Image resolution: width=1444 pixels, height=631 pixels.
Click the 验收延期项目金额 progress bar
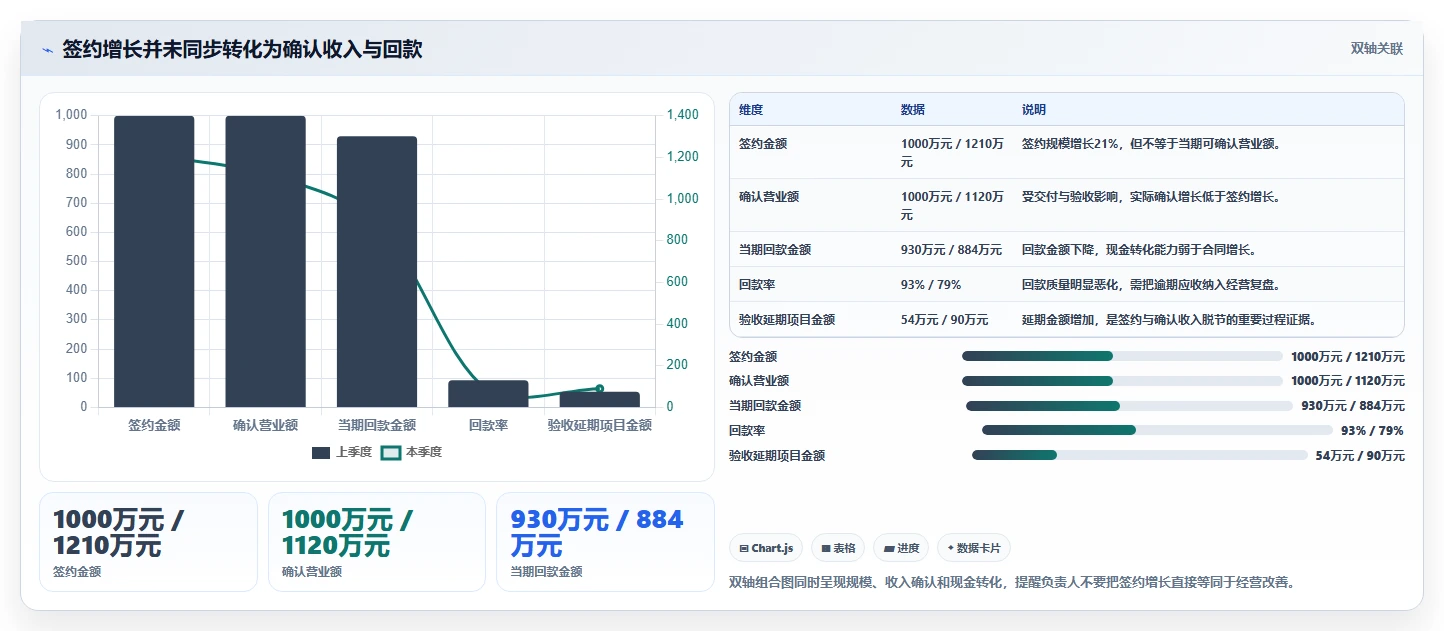[x=1139, y=455]
